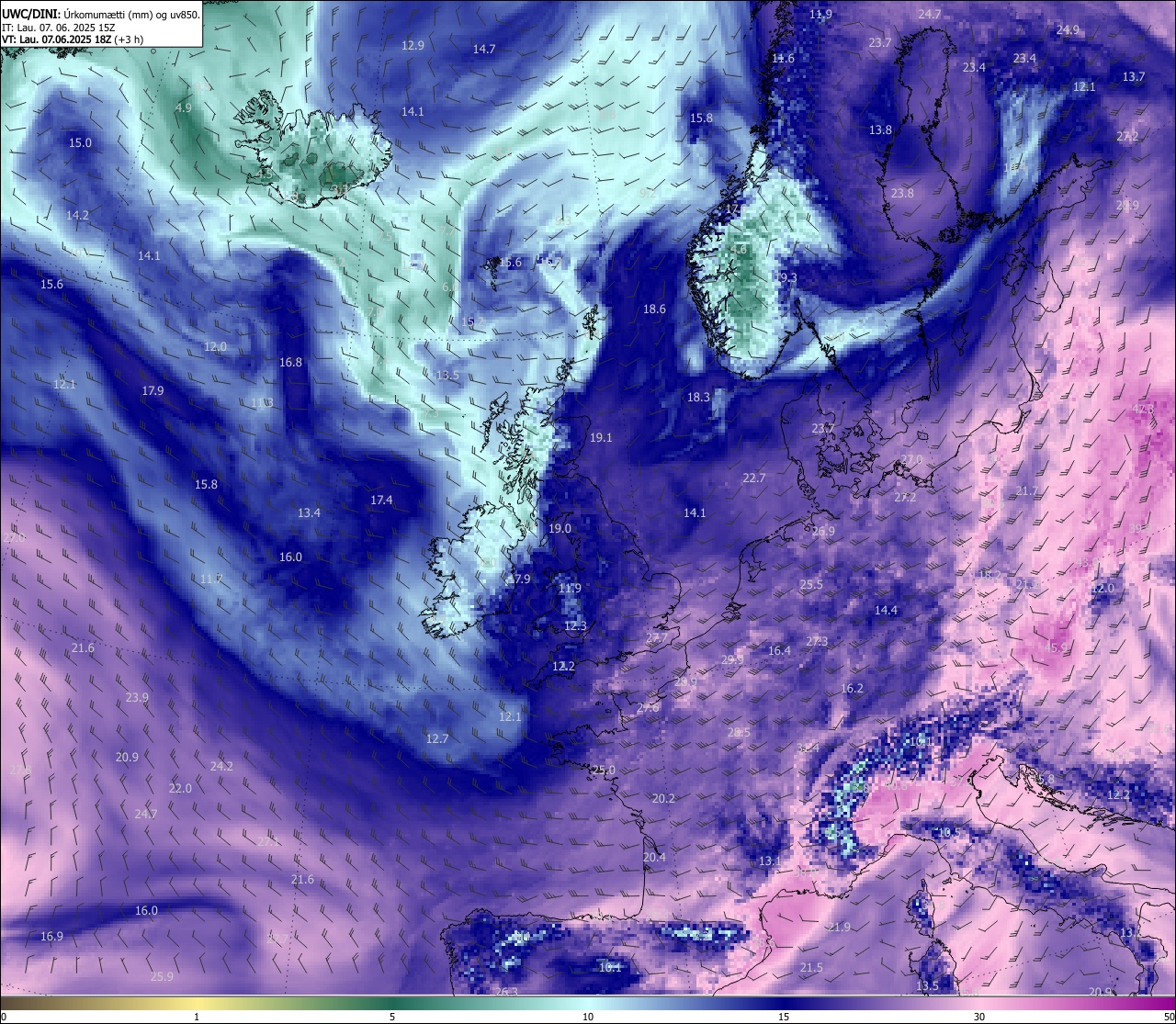Click the 21.5 value label

point(810,967)
